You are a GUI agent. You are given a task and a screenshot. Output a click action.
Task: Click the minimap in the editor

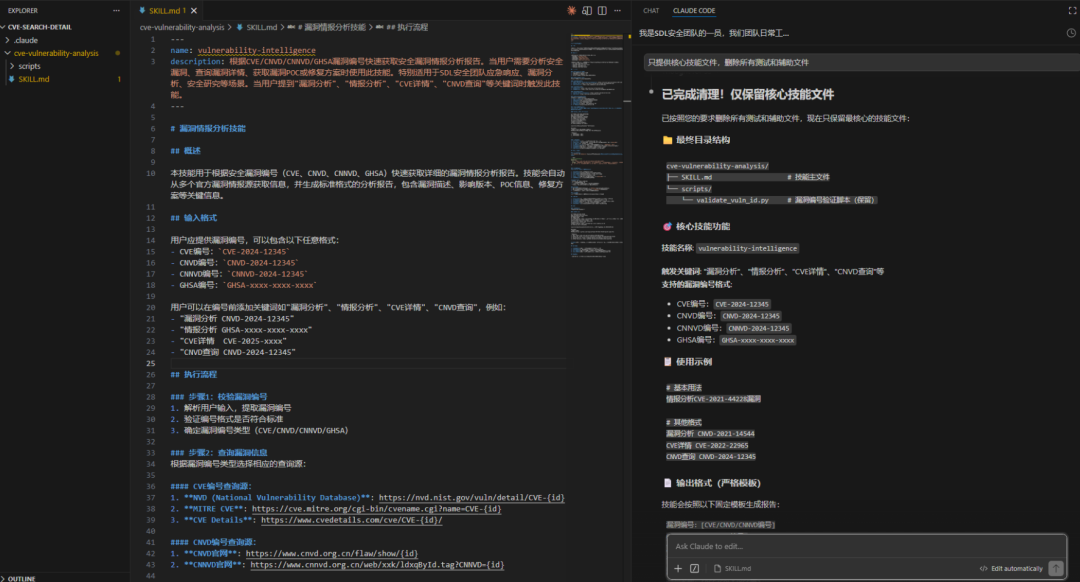[596, 145]
